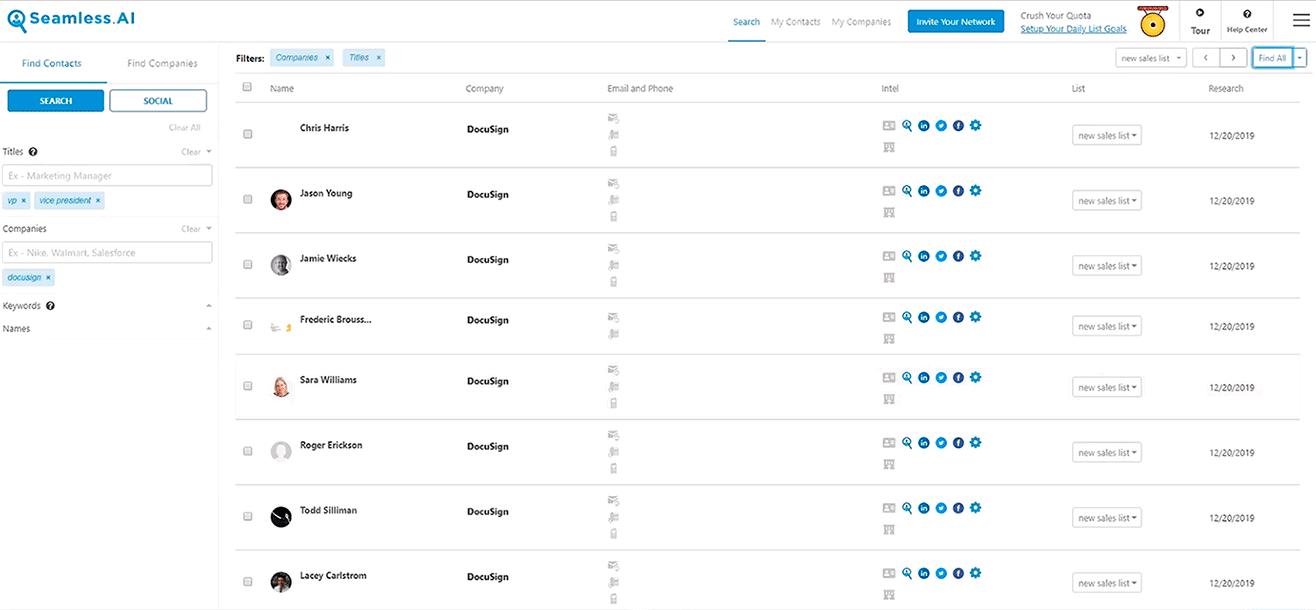Check the box for Jason Young
Viewport: 1316px width, 610px height.
(247, 199)
